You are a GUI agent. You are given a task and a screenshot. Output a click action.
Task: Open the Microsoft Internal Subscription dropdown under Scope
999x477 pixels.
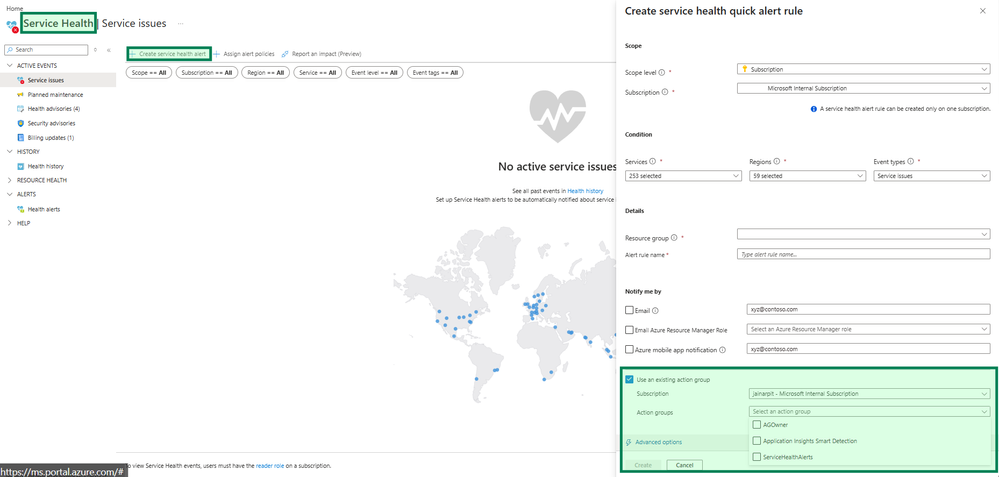point(863,89)
